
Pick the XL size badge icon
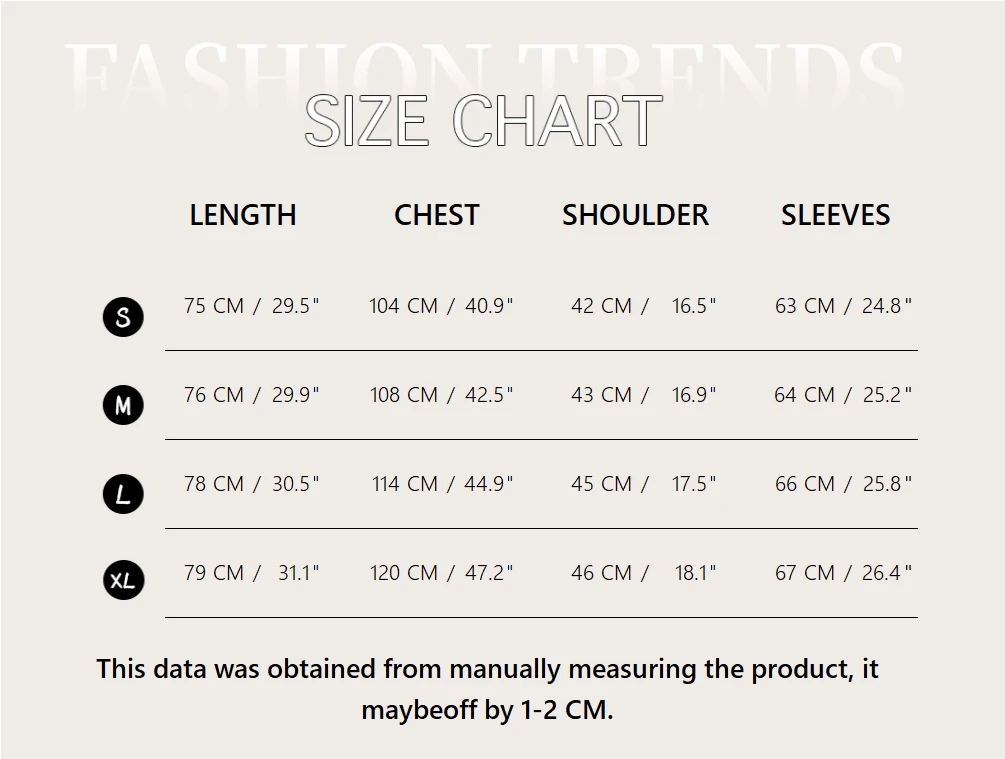click(x=123, y=580)
